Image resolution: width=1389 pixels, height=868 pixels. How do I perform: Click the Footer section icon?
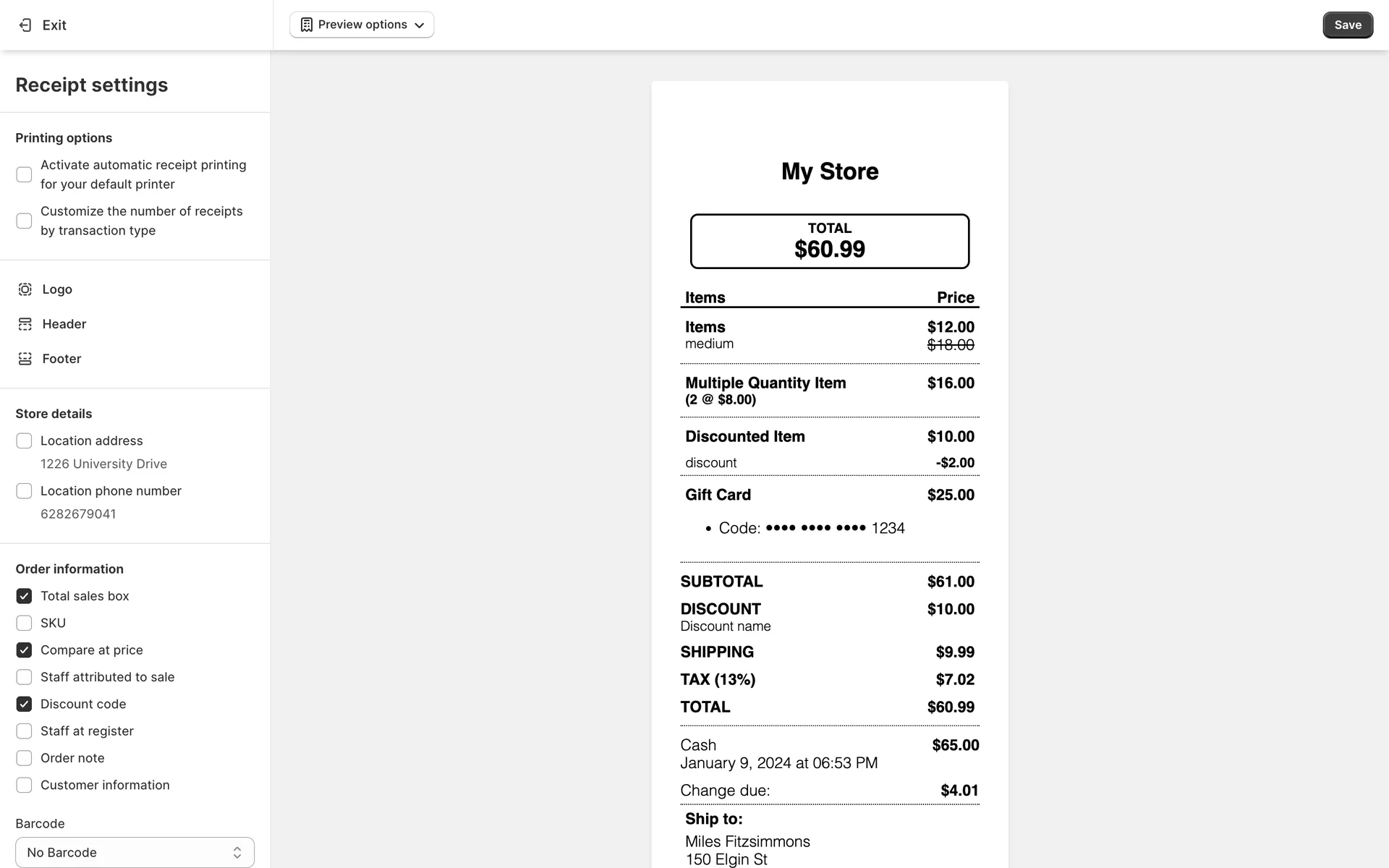point(25,359)
